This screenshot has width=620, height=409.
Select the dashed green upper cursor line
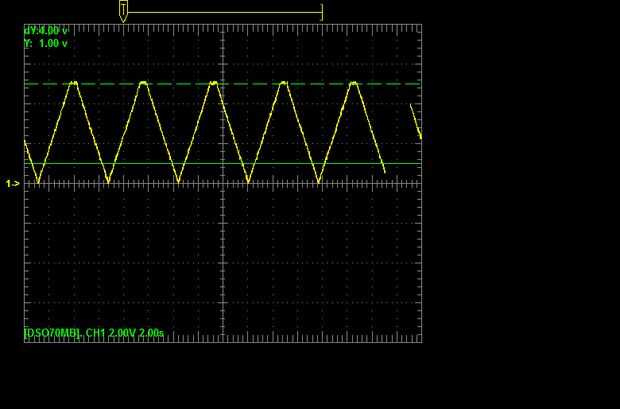pos(223,84)
